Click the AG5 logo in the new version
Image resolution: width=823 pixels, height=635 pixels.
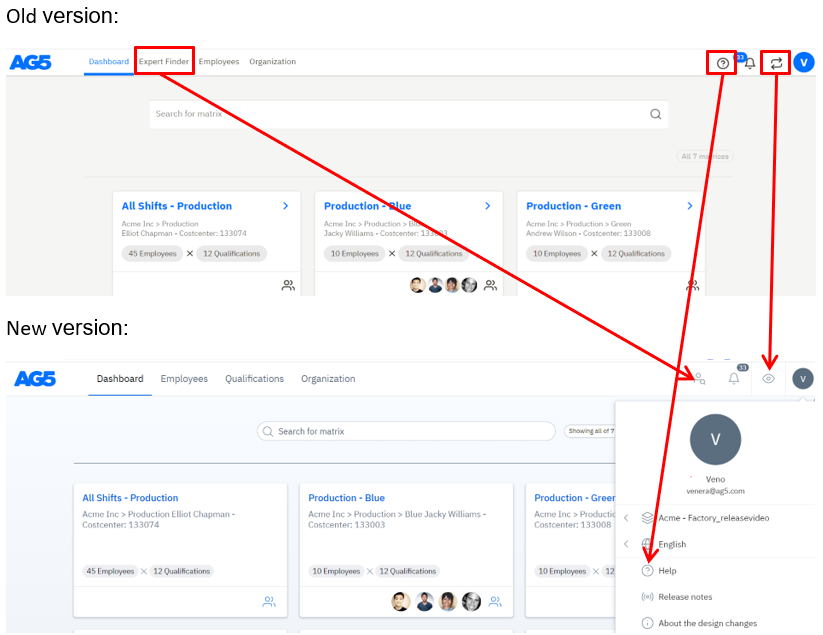pyautogui.click(x=35, y=379)
